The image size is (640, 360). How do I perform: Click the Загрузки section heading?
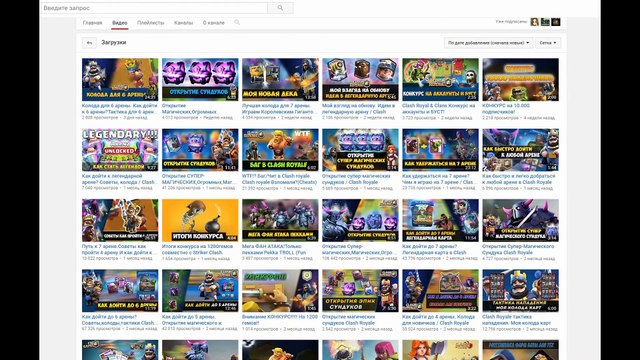[x=114, y=42]
